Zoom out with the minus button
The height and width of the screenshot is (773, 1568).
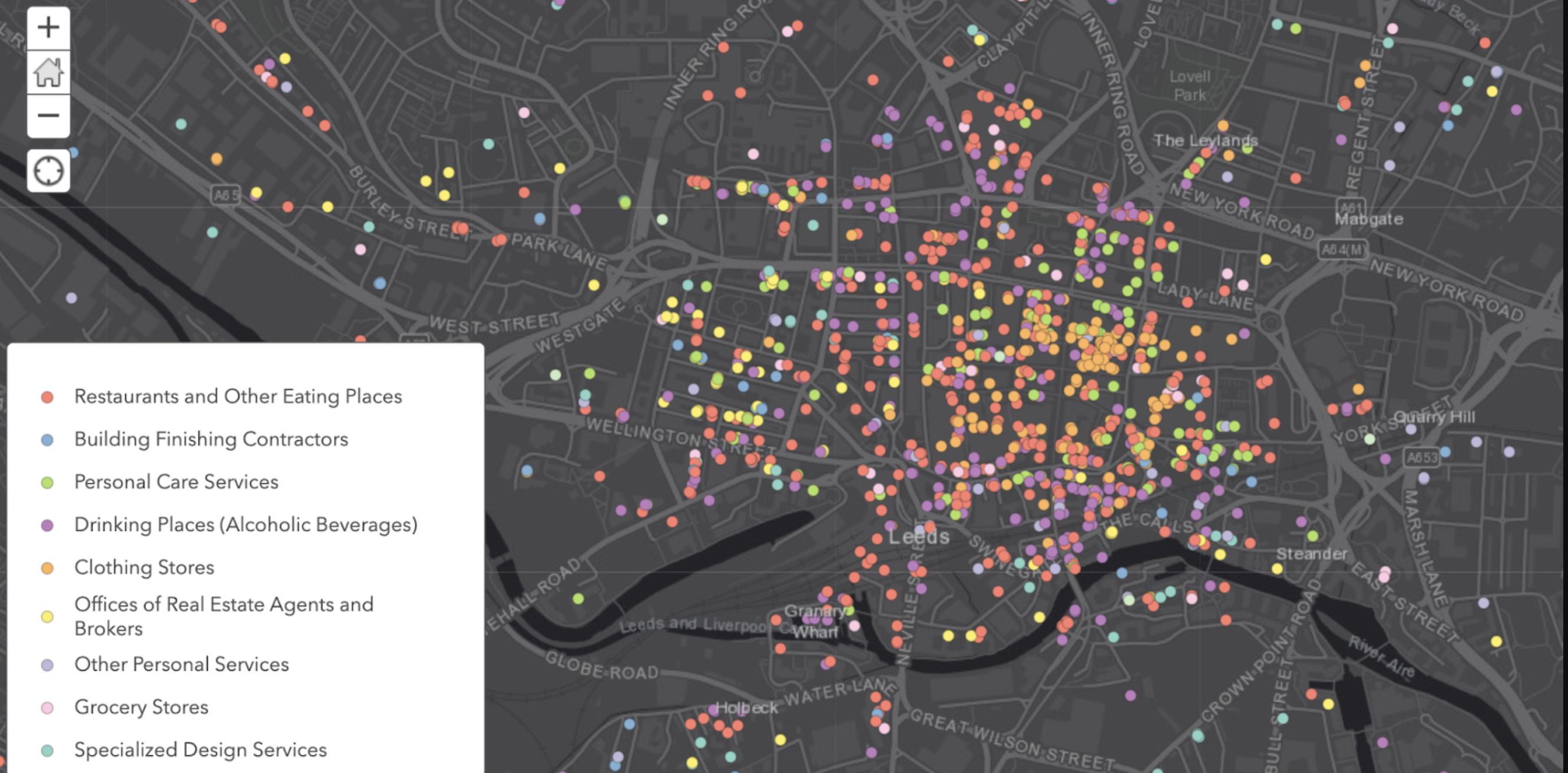(48, 115)
